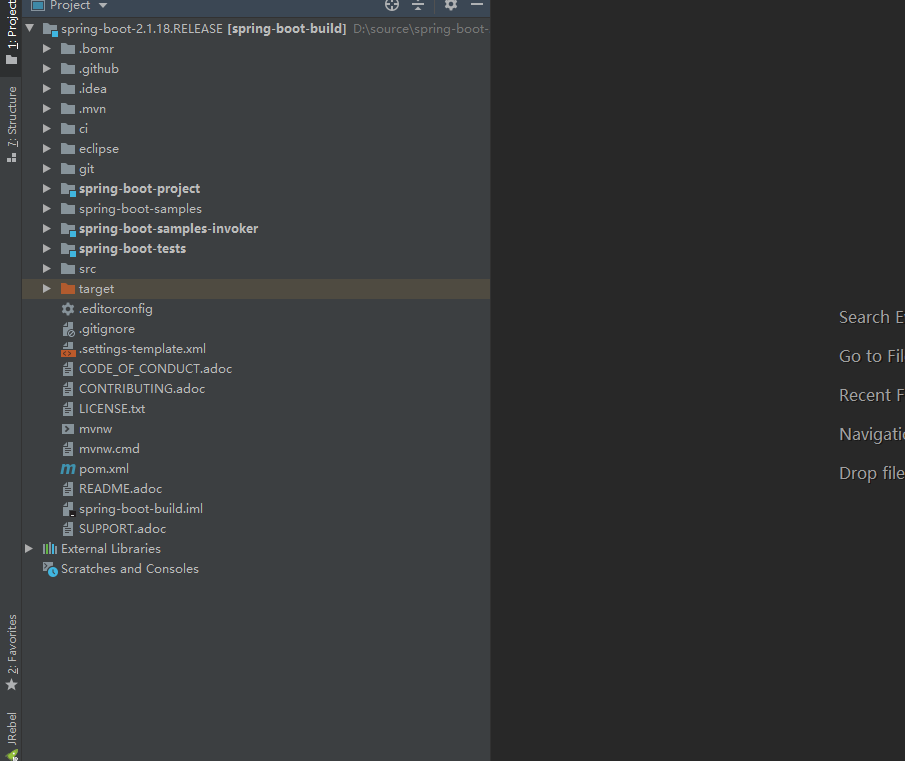Expand the .idea folder
905x761 pixels.
coord(47,88)
